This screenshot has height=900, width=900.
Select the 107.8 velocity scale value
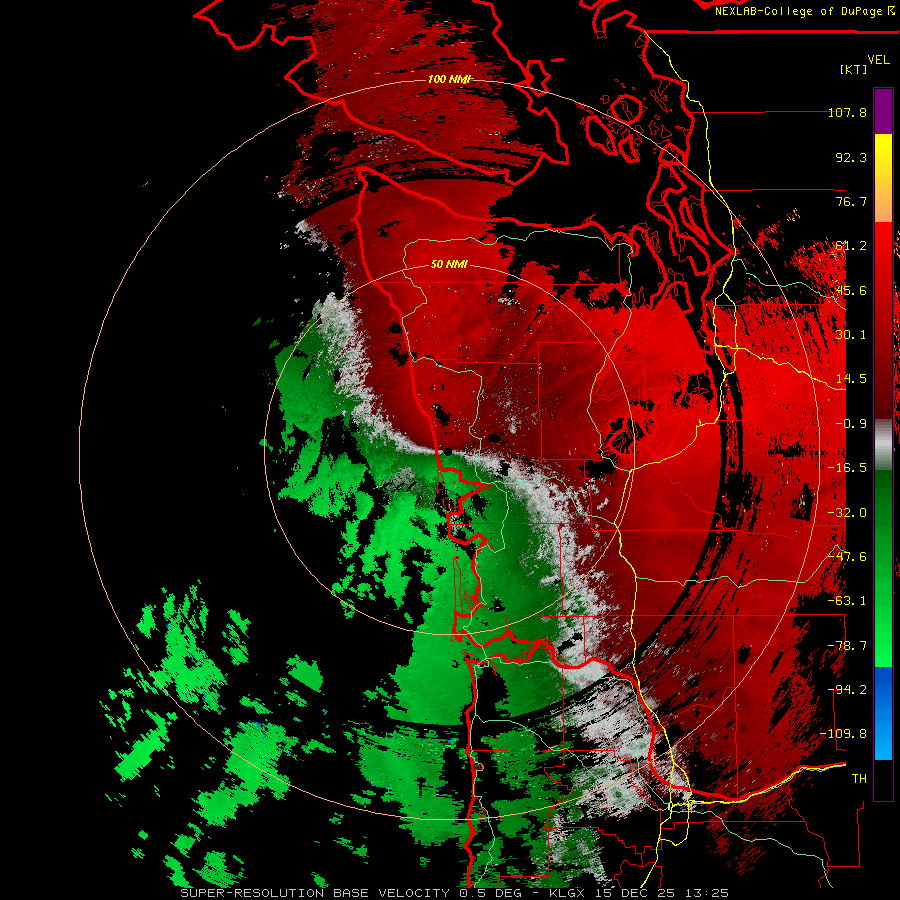pos(847,112)
